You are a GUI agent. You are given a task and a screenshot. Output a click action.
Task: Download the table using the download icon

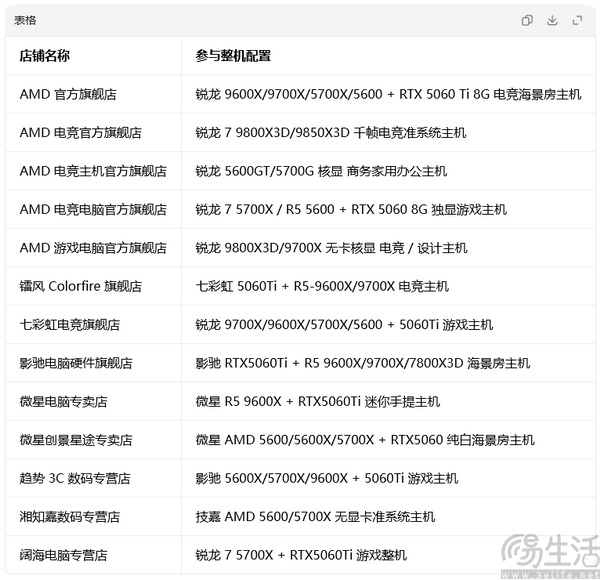tap(552, 20)
